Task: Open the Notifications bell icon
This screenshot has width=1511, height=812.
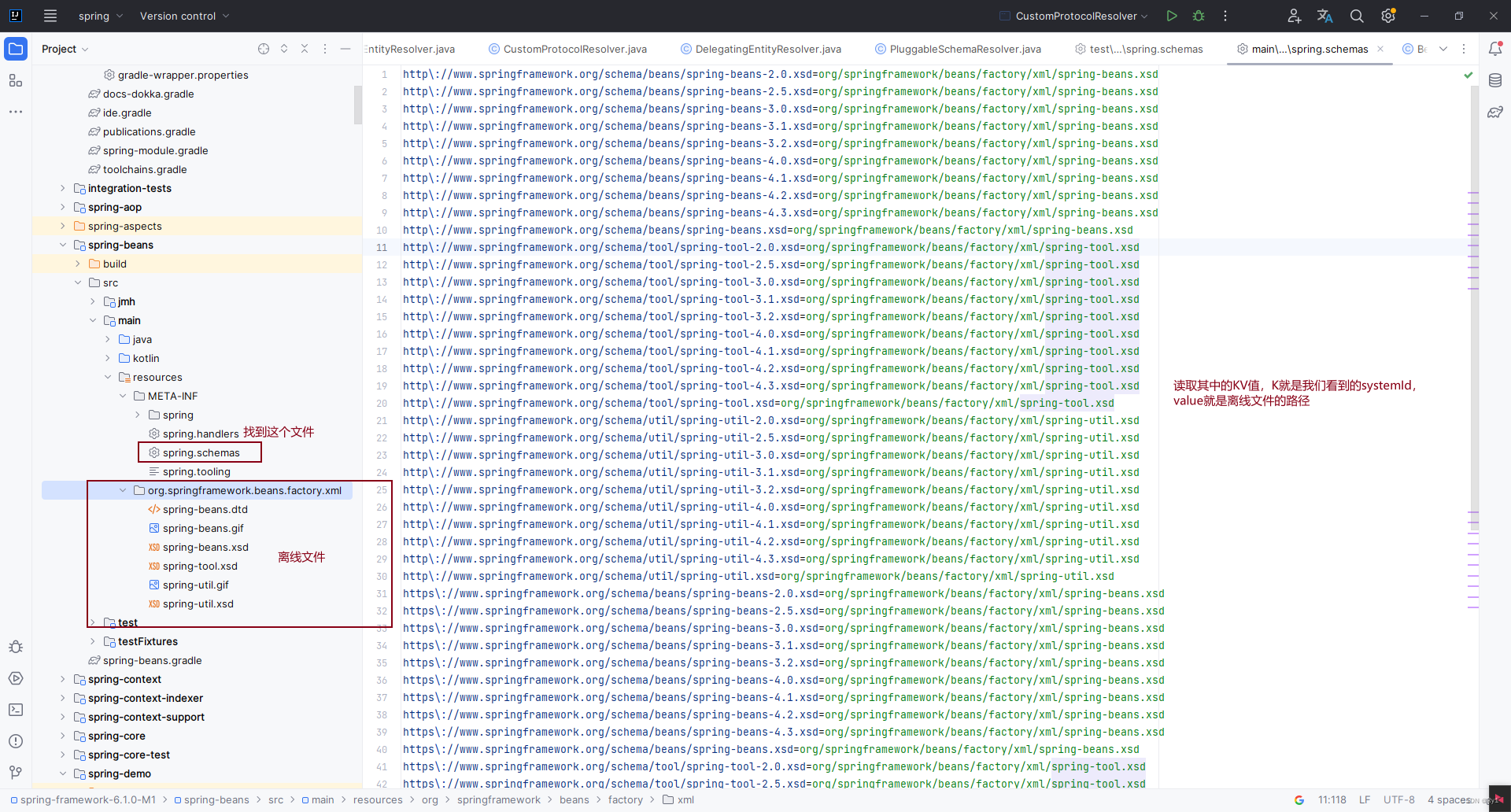Action: tap(1495, 49)
